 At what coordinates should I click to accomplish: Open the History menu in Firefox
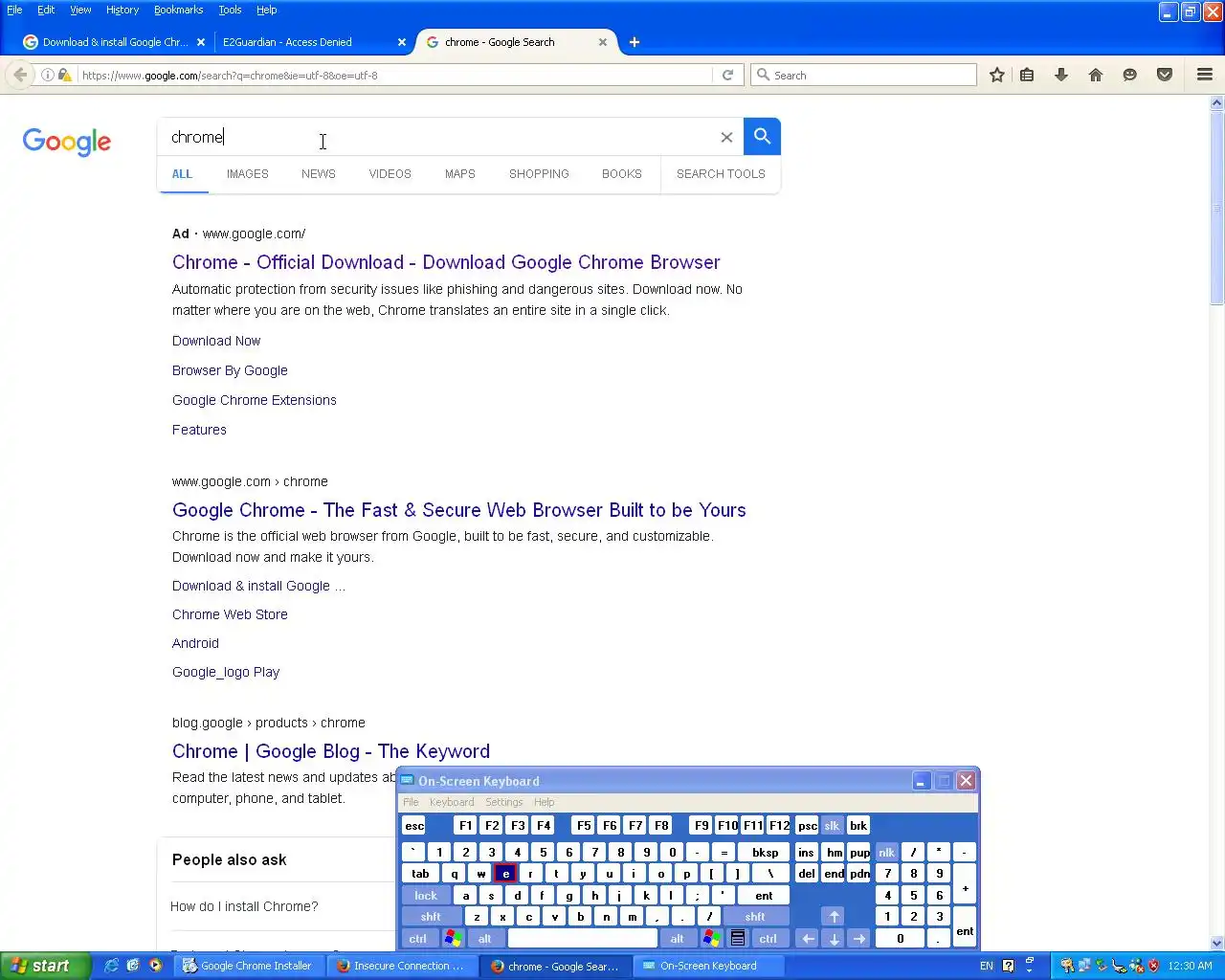[x=122, y=10]
